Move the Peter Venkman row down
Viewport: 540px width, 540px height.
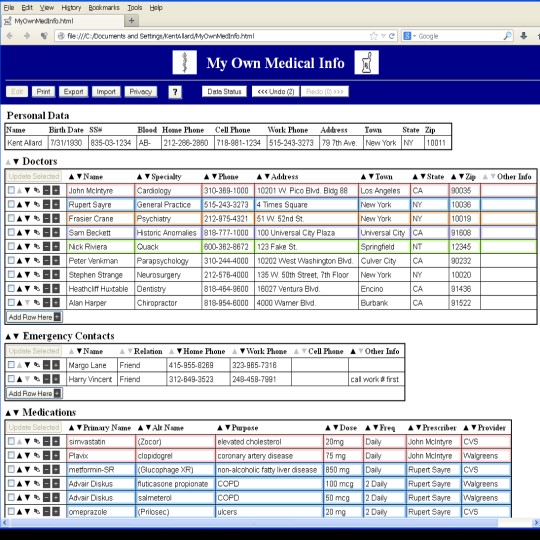(27, 261)
